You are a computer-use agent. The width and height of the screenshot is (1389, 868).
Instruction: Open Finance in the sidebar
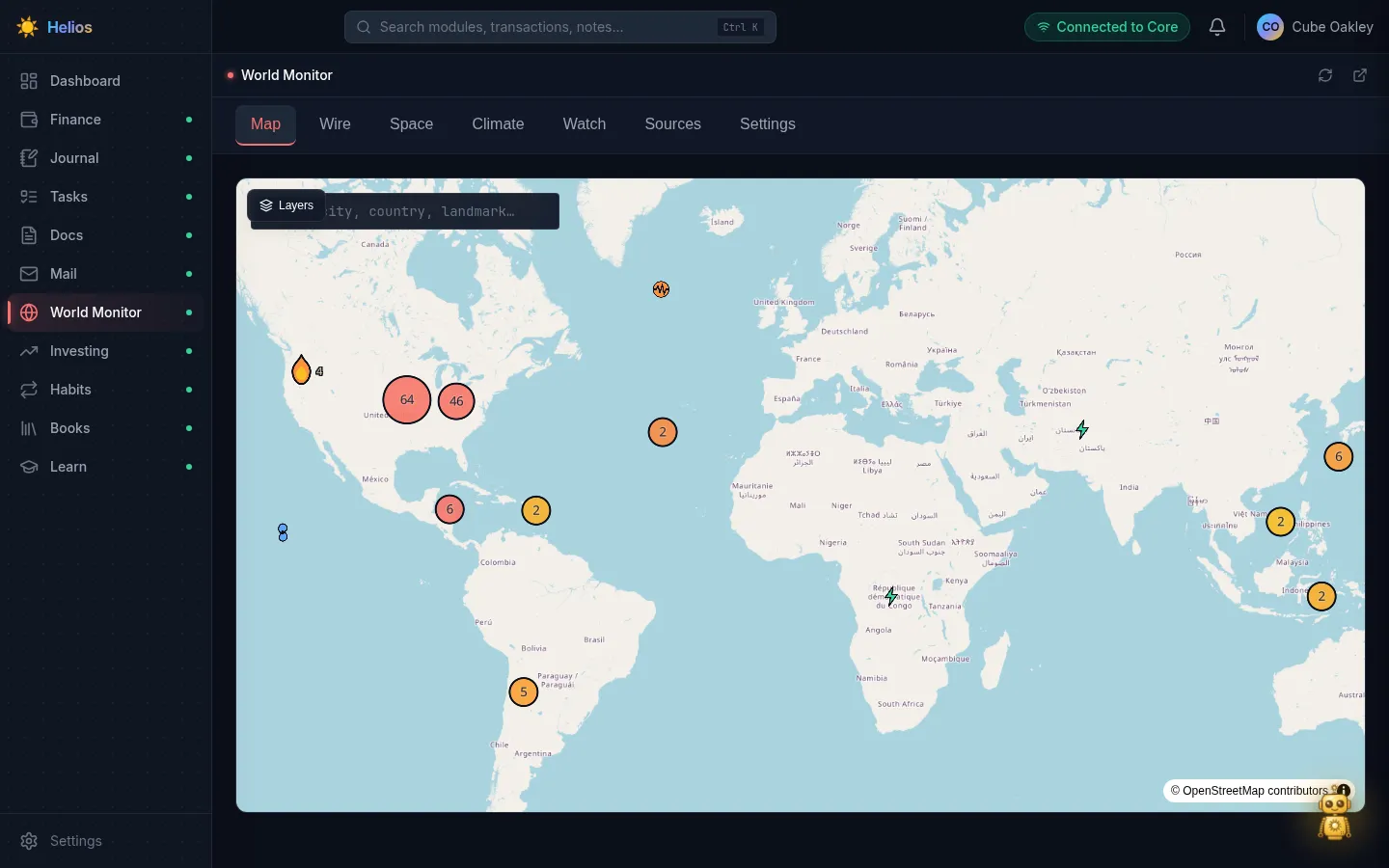point(106,120)
